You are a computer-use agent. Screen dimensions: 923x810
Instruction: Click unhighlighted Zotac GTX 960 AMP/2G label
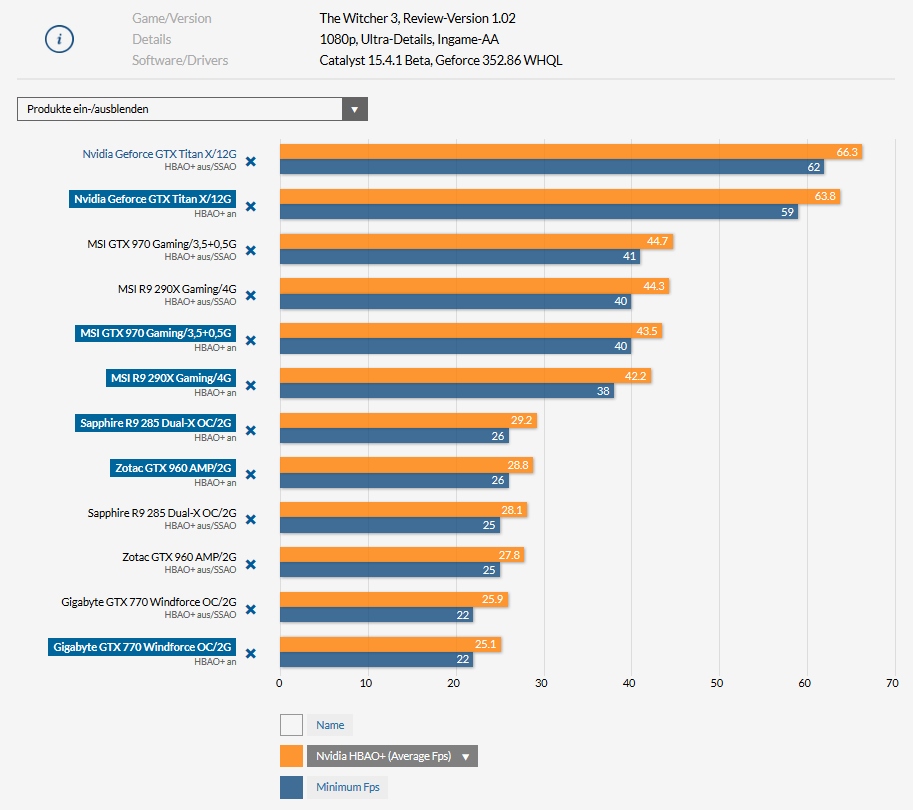click(x=180, y=557)
